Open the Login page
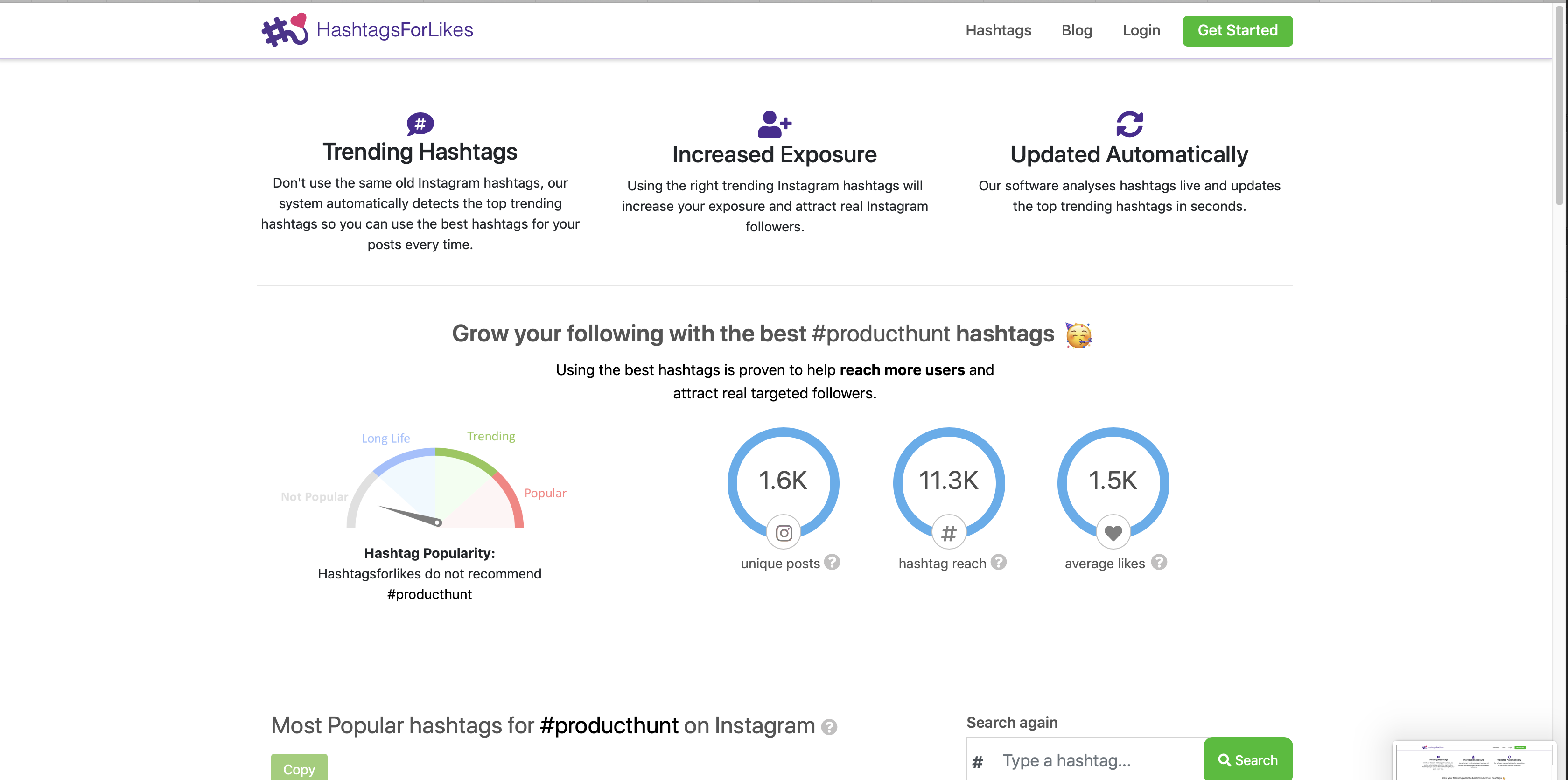The image size is (1568, 780). coord(1141,30)
